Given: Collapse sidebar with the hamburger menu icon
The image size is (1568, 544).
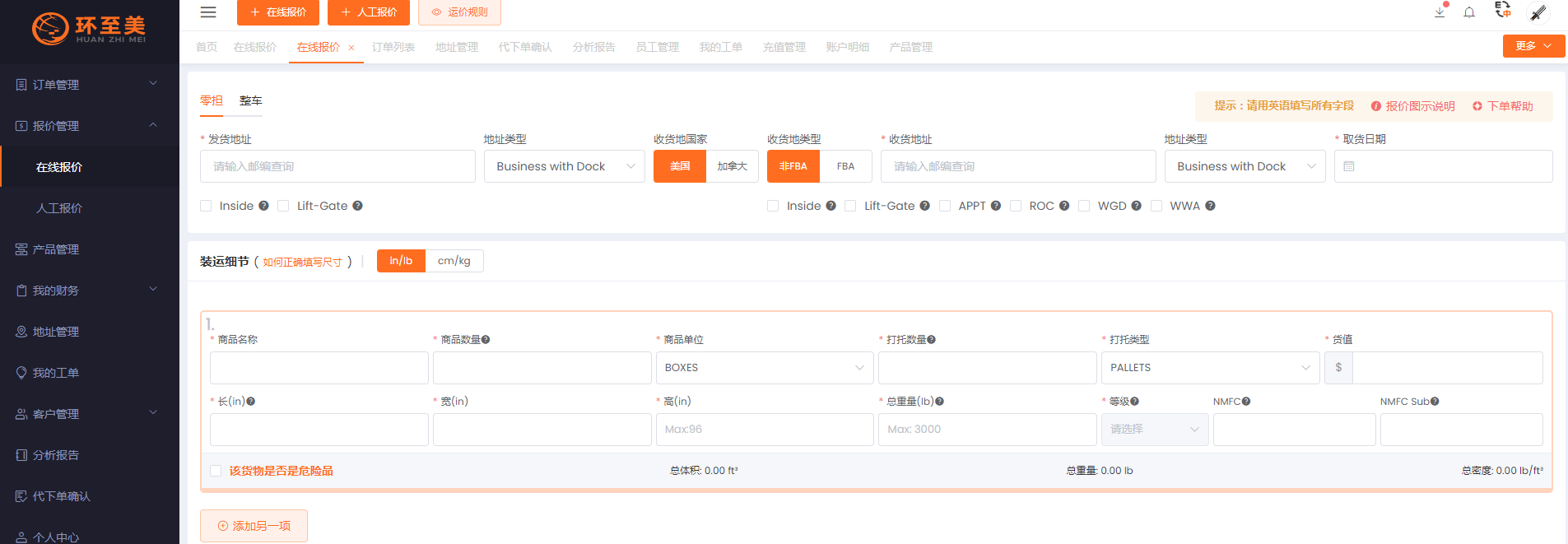Looking at the screenshot, I should point(208,12).
